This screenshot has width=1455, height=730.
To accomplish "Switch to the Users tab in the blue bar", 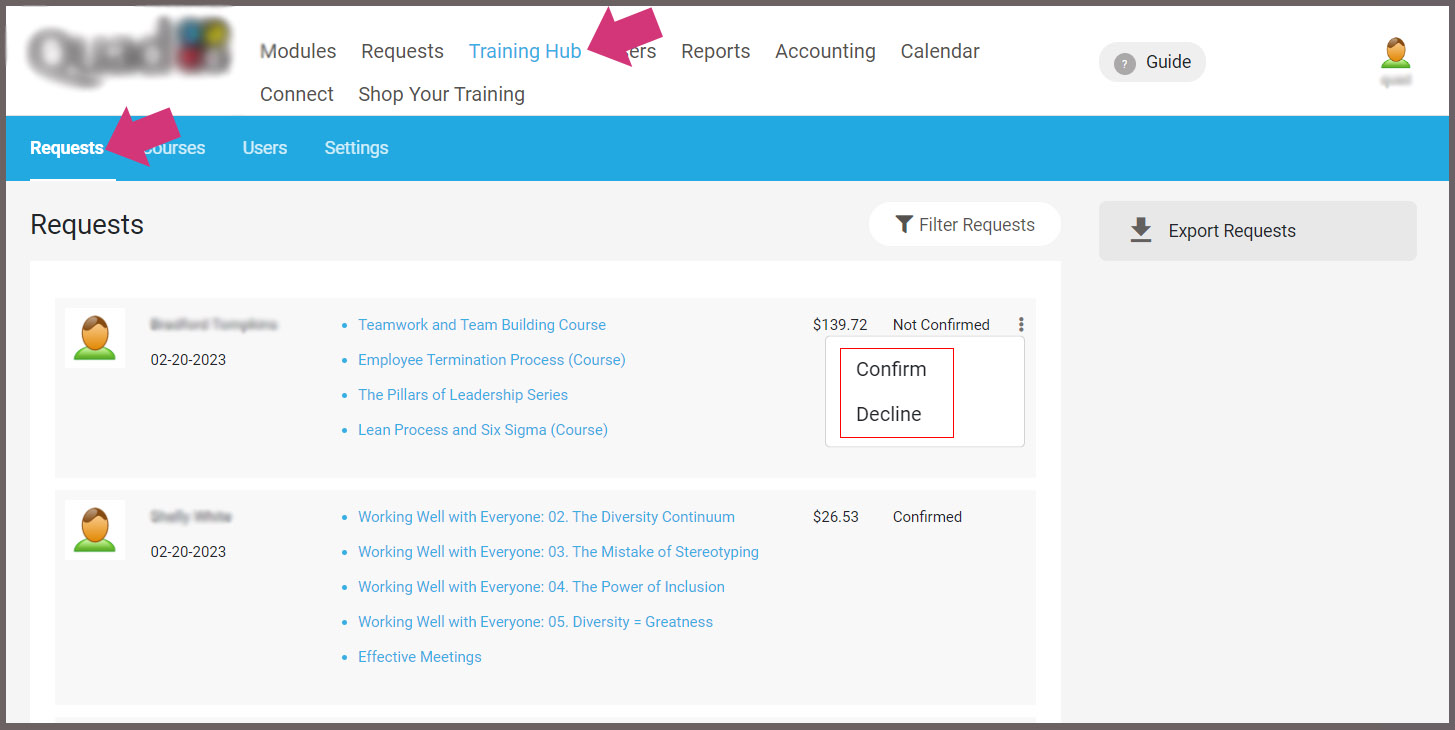I will tap(265, 148).
